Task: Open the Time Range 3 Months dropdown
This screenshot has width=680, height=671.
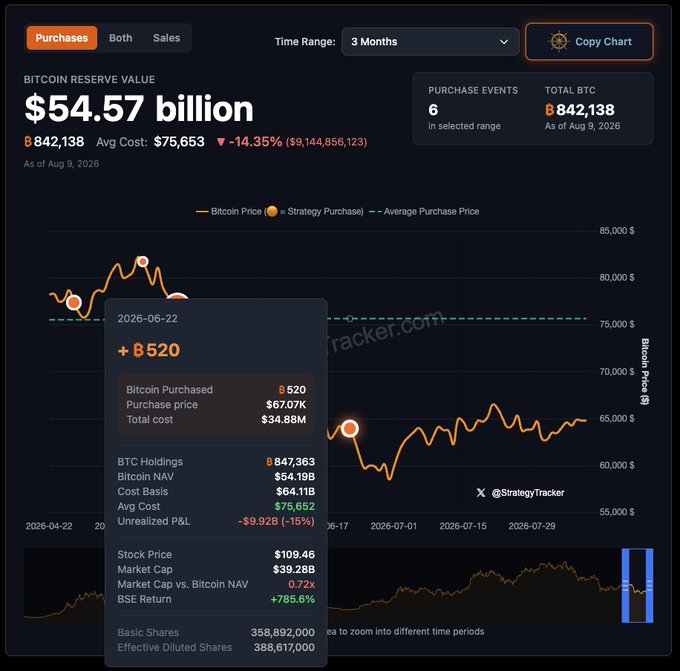Action: pos(430,42)
